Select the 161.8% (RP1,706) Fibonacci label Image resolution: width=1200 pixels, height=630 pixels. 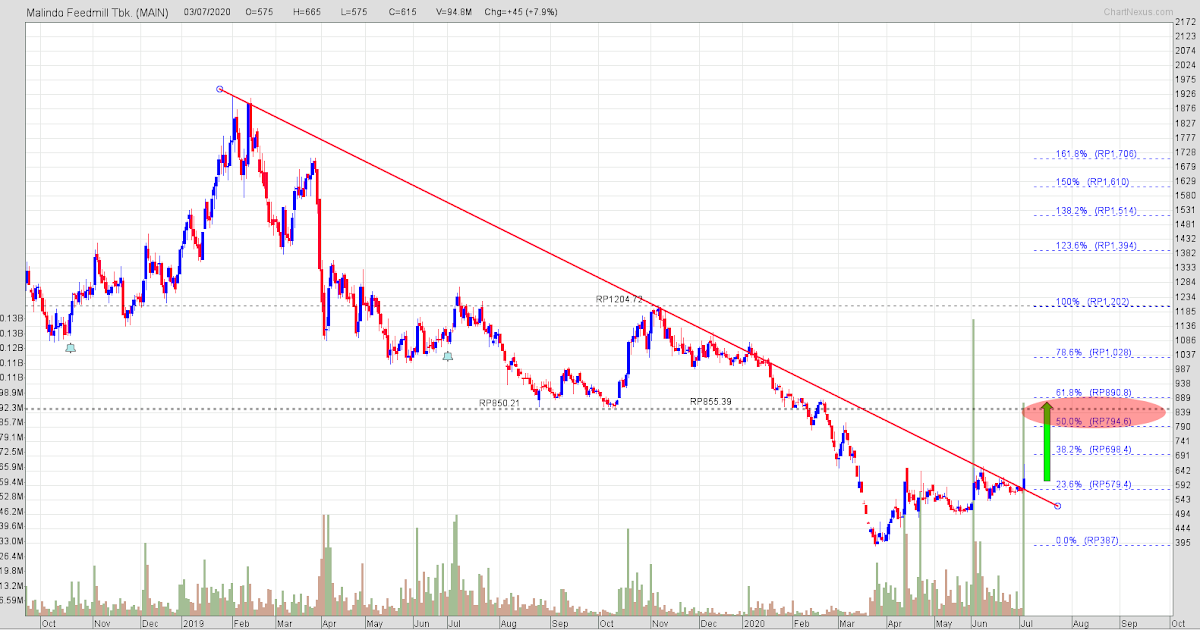coord(1097,155)
